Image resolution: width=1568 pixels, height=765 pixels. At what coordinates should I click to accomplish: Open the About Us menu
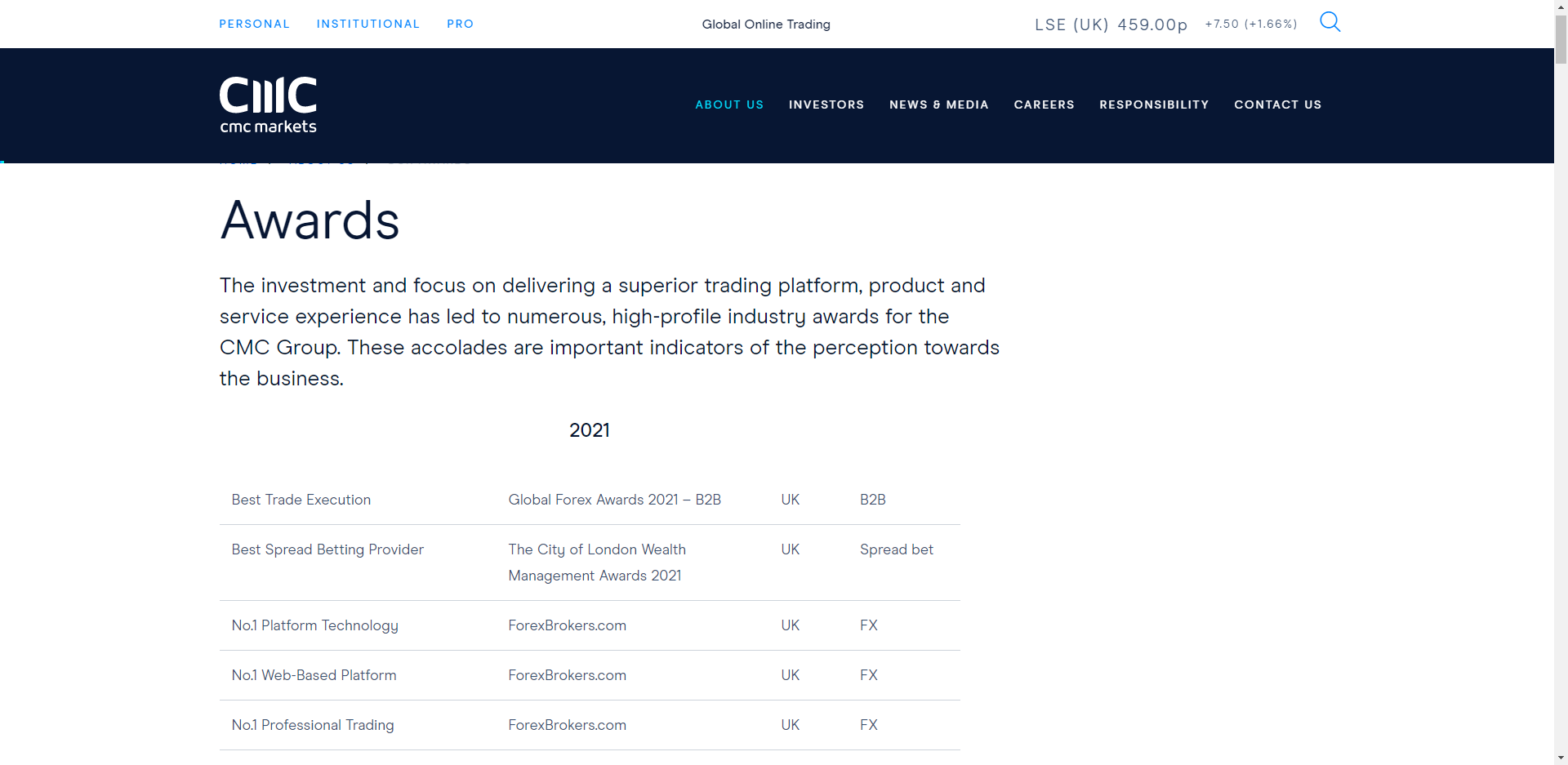tap(728, 105)
